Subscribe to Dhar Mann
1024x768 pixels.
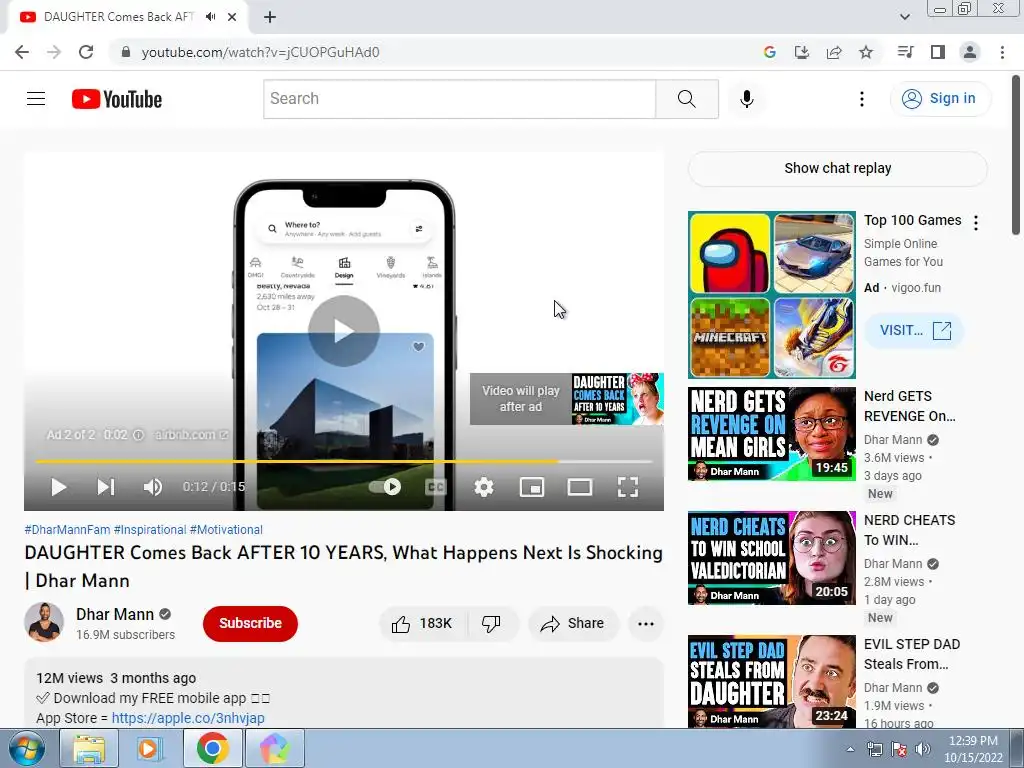(x=250, y=623)
